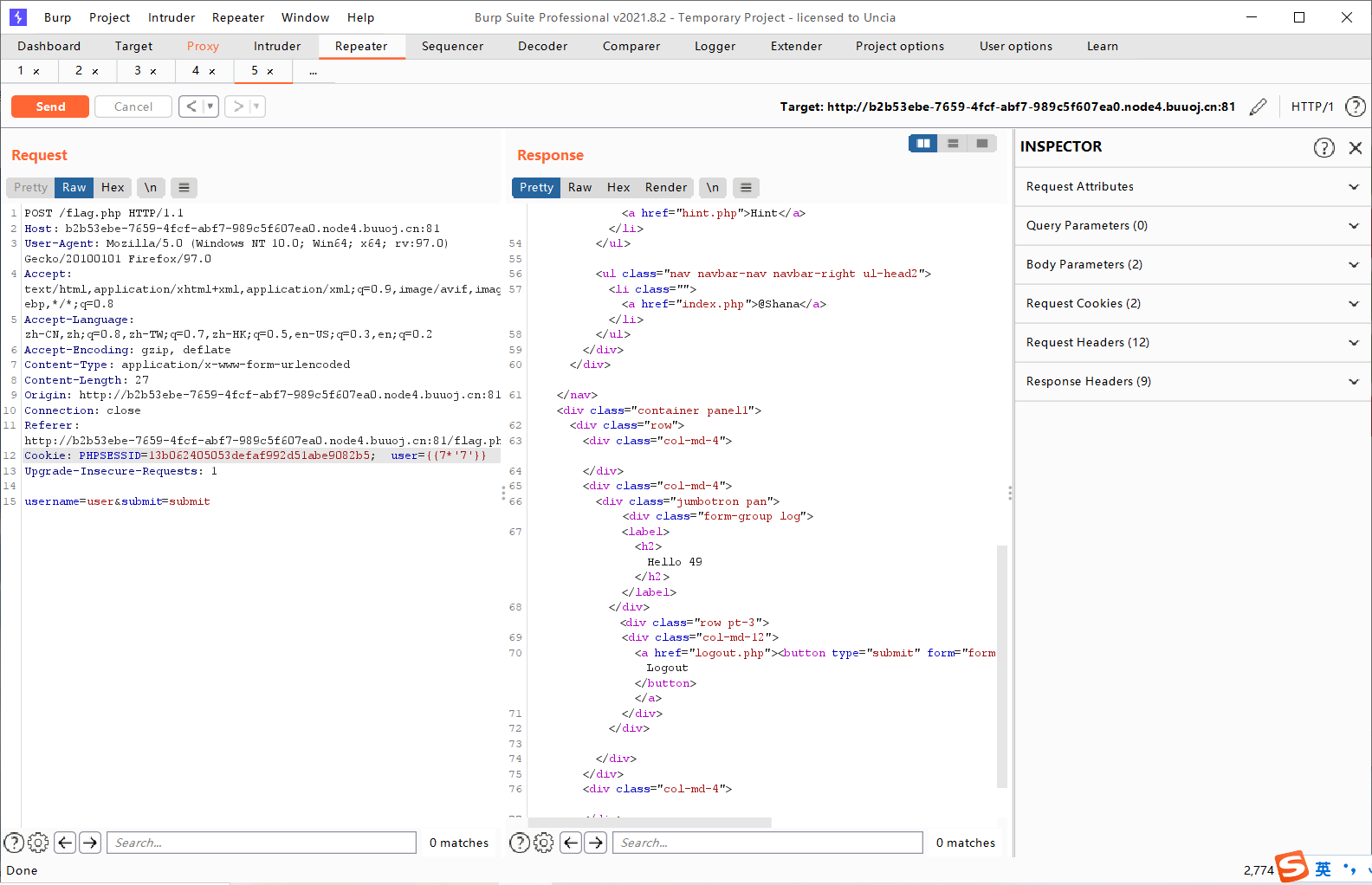Expand Request Headers (12) section

pyautogui.click(x=1193, y=342)
